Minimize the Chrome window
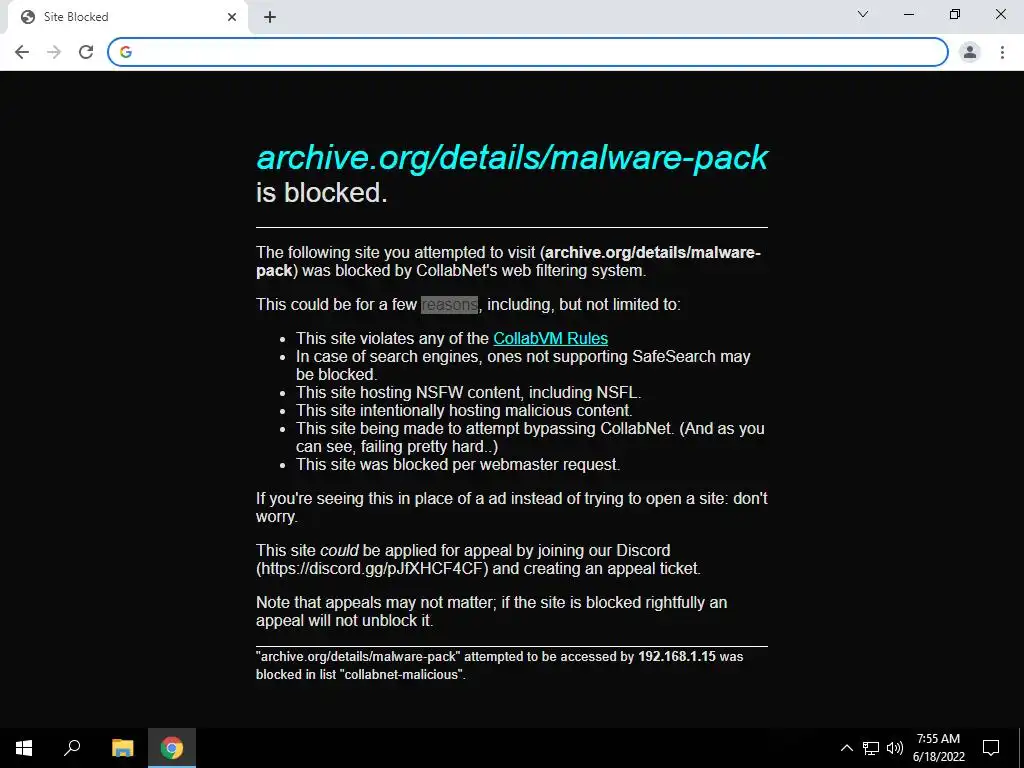The image size is (1024, 768). pos(908,14)
